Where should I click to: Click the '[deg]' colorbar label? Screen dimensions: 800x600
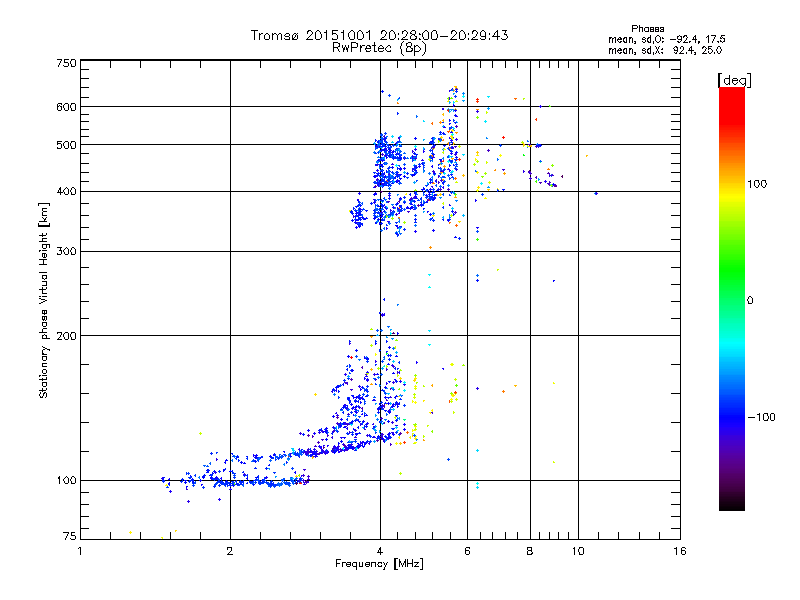(734, 80)
